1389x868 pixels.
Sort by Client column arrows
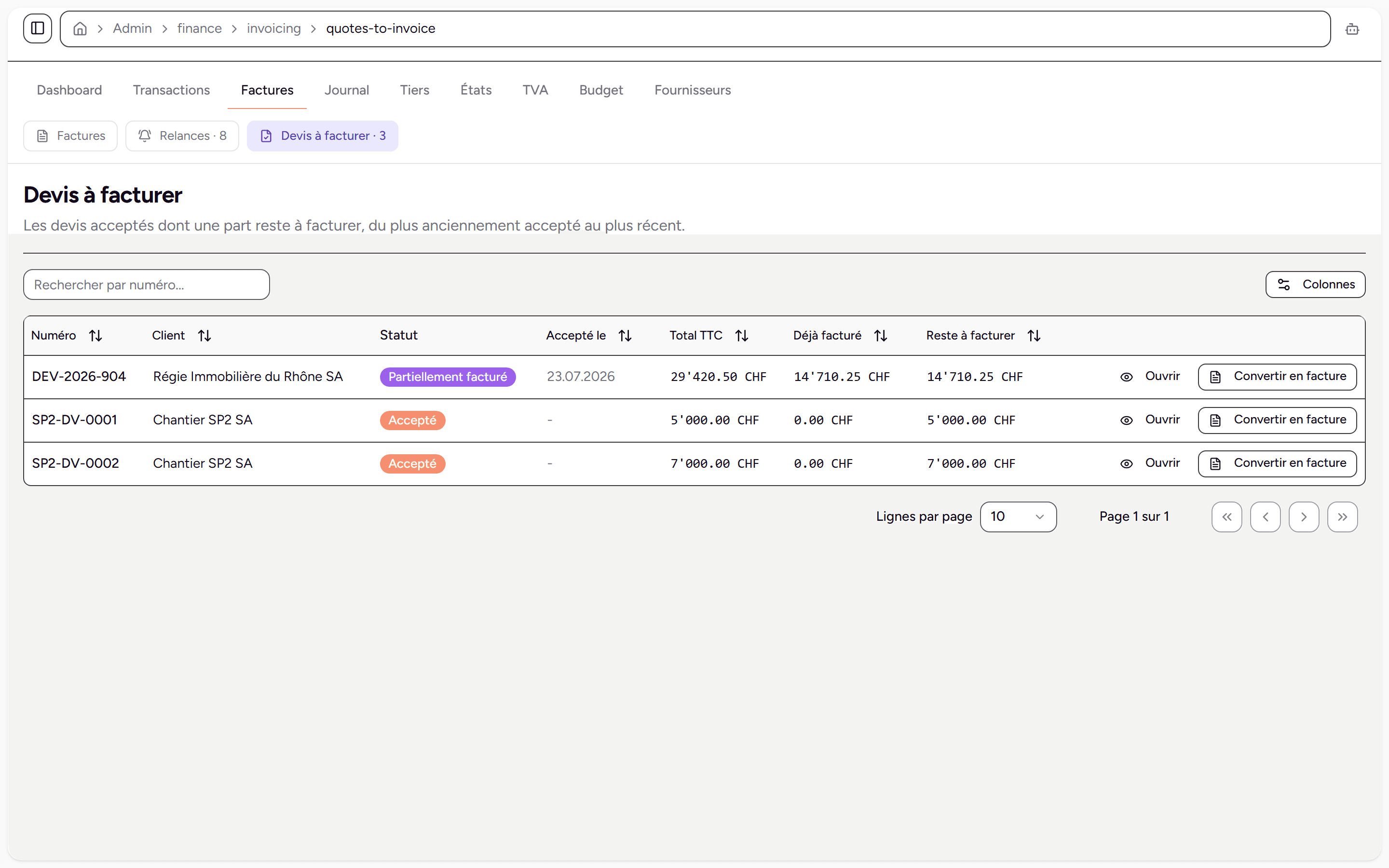[x=204, y=335]
